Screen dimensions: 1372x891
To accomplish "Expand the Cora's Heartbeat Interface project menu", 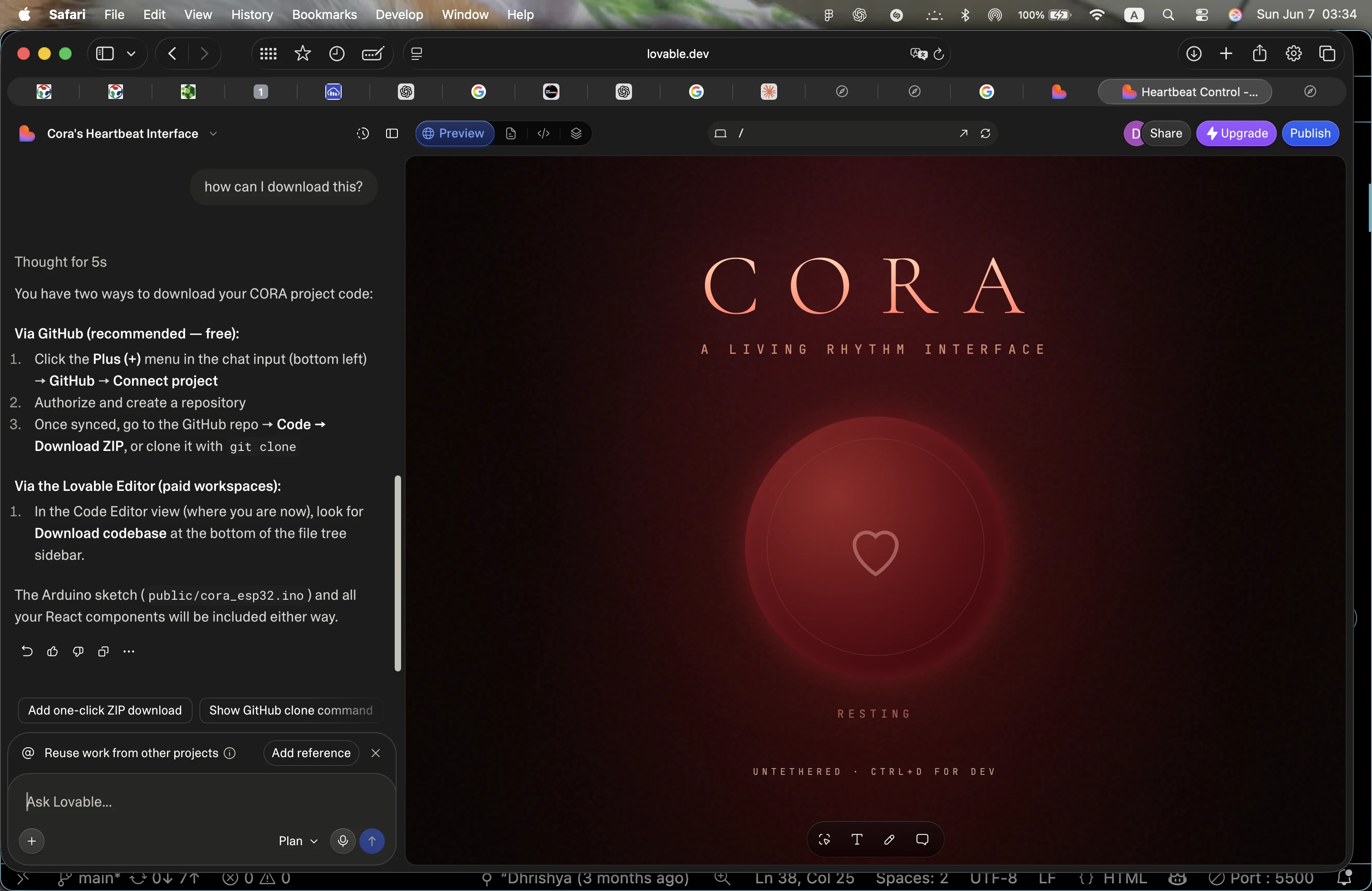I will coord(213,134).
